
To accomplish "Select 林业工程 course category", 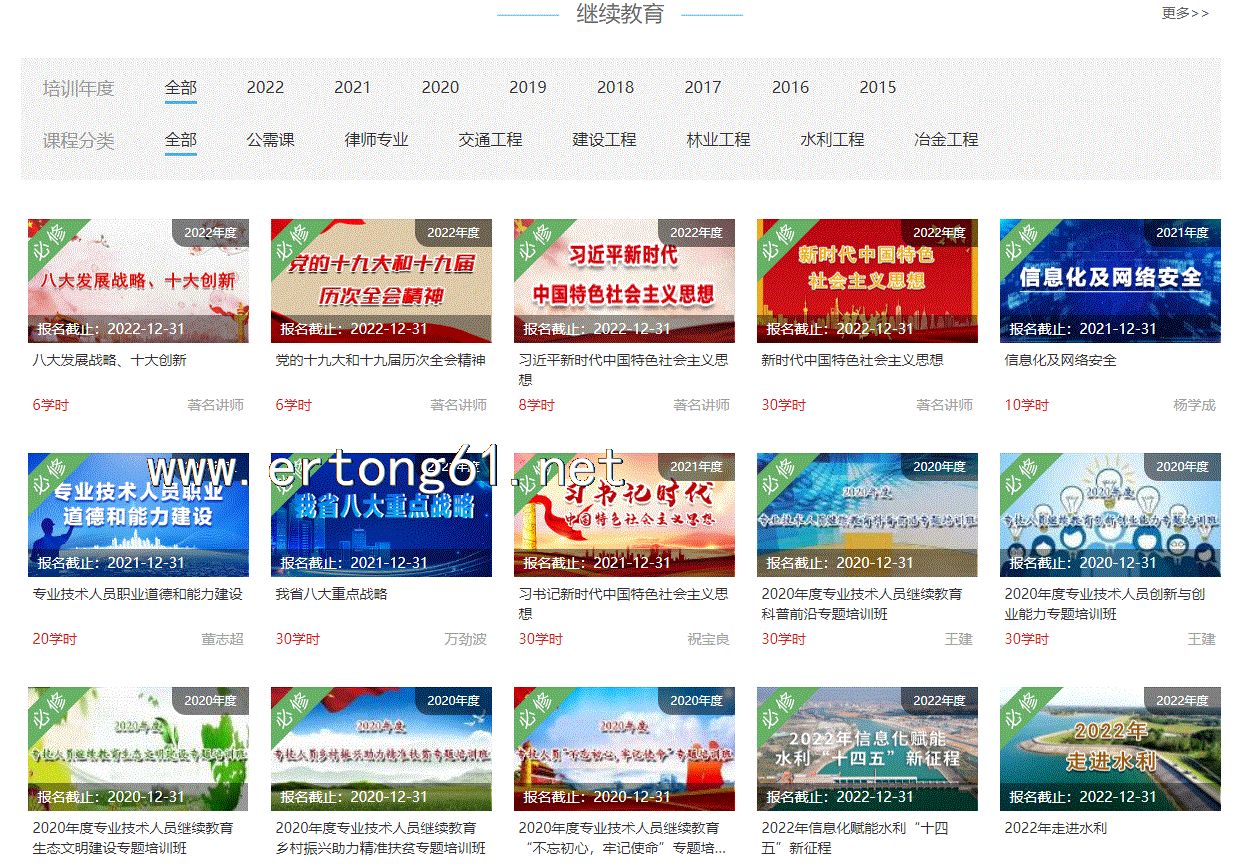I will (718, 140).
